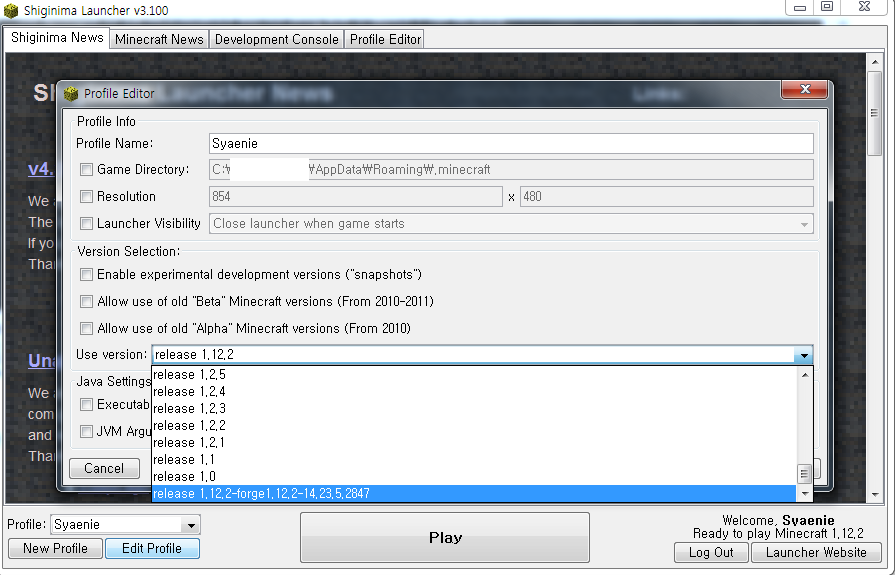Click the Profile Name input field
The width and height of the screenshot is (895, 575).
[x=511, y=143]
